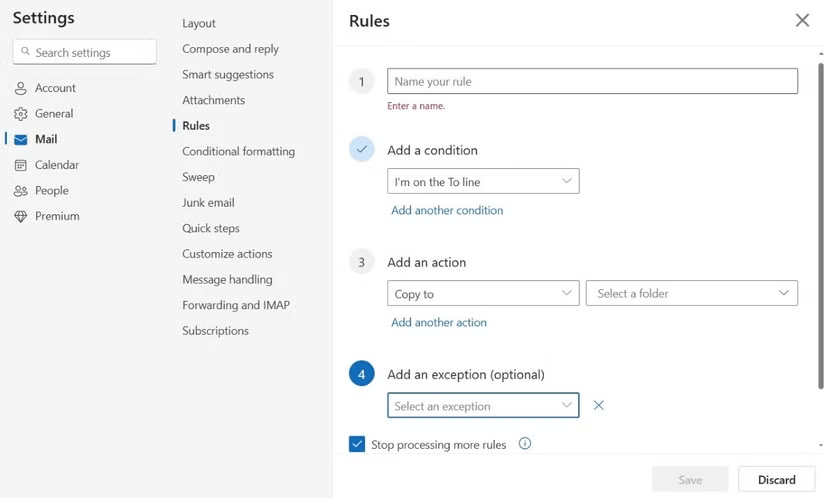Image resolution: width=825 pixels, height=498 pixels.
Task: Open Conditional formatting settings
Action: [238, 152]
